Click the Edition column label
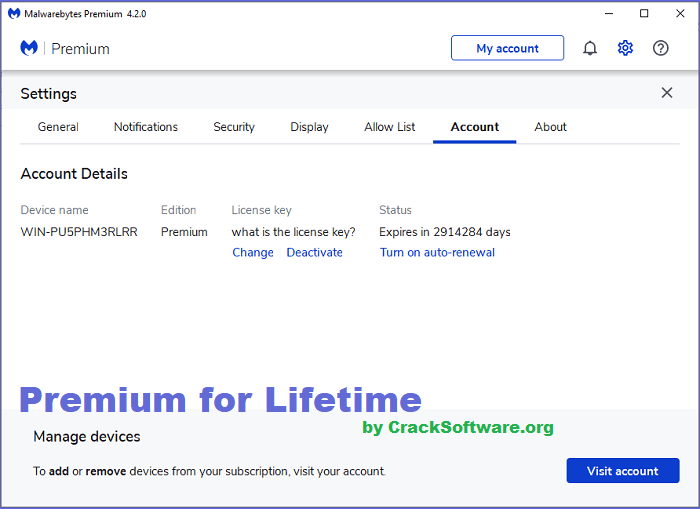Screen dimensions: 700x509 (178, 210)
